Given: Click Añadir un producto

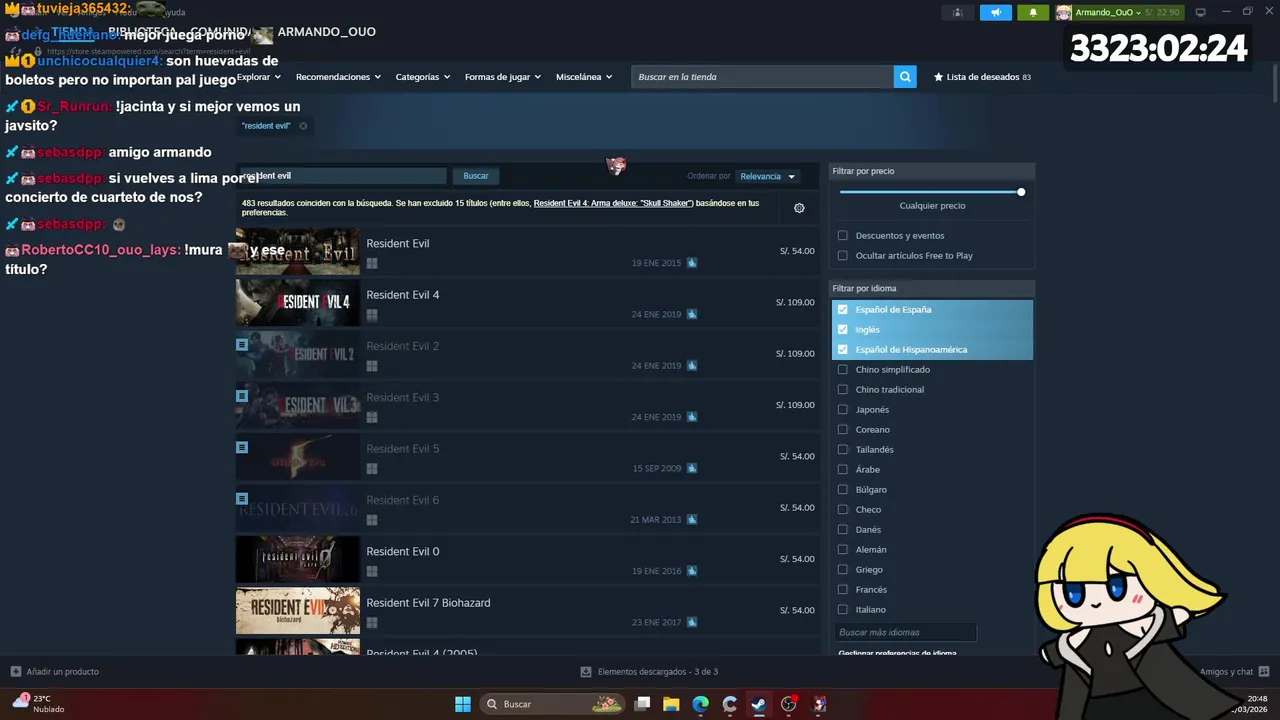Looking at the screenshot, I should [x=55, y=672].
